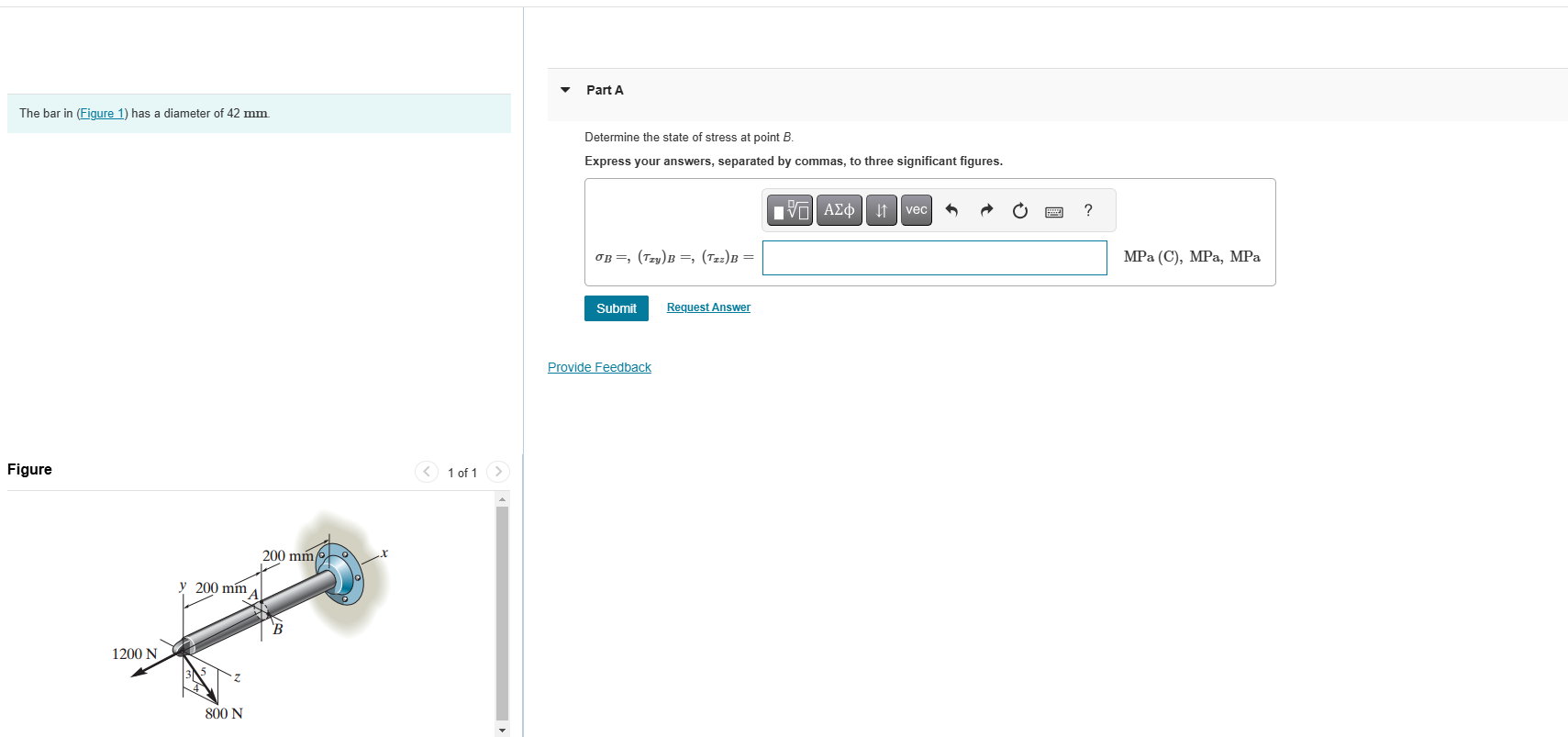Screen dimensions: 1568x737
Task: Go to next figure
Action: [498, 472]
